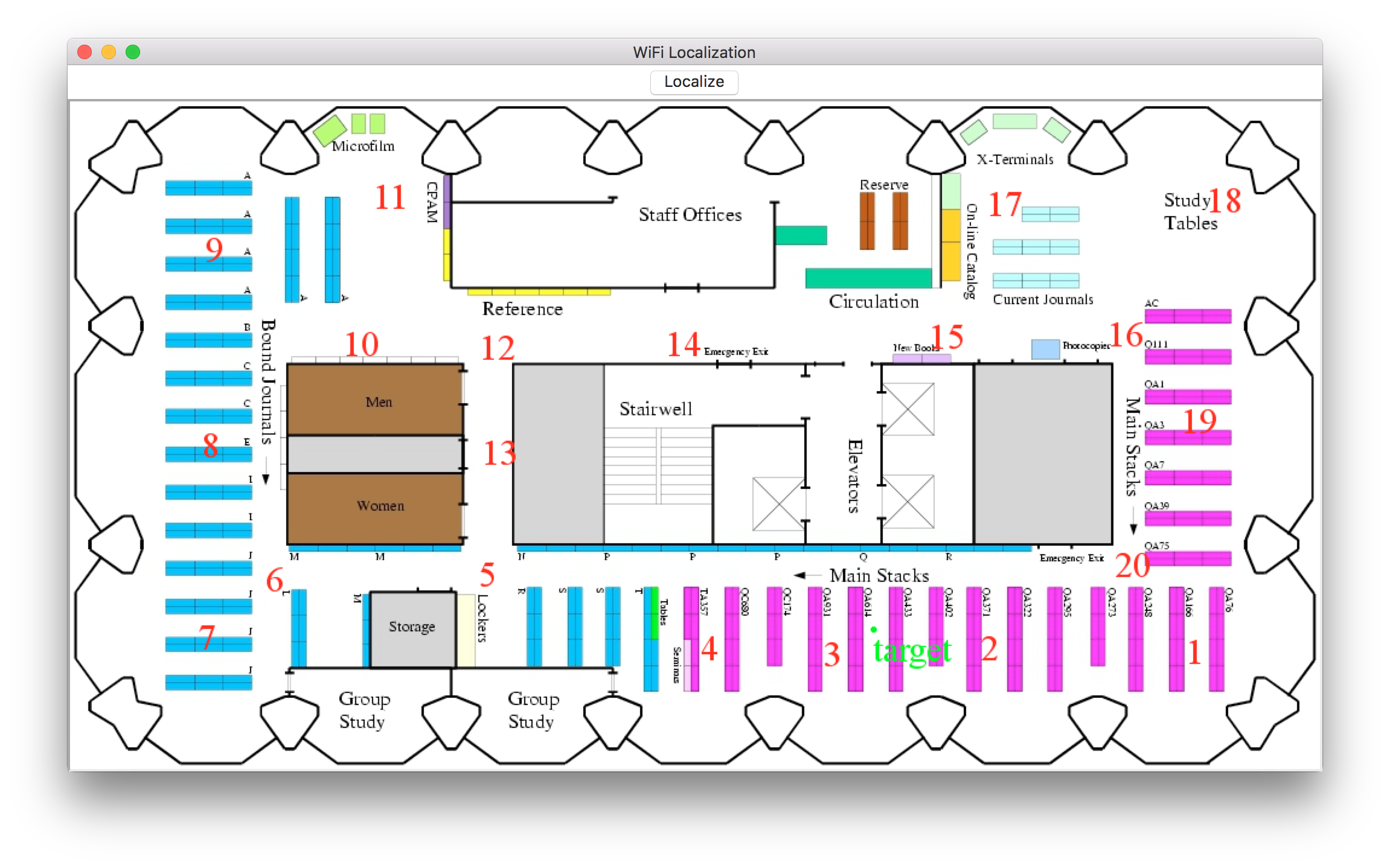1390x868 pixels.
Task: Click the green target dot marker
Action: coord(873,630)
